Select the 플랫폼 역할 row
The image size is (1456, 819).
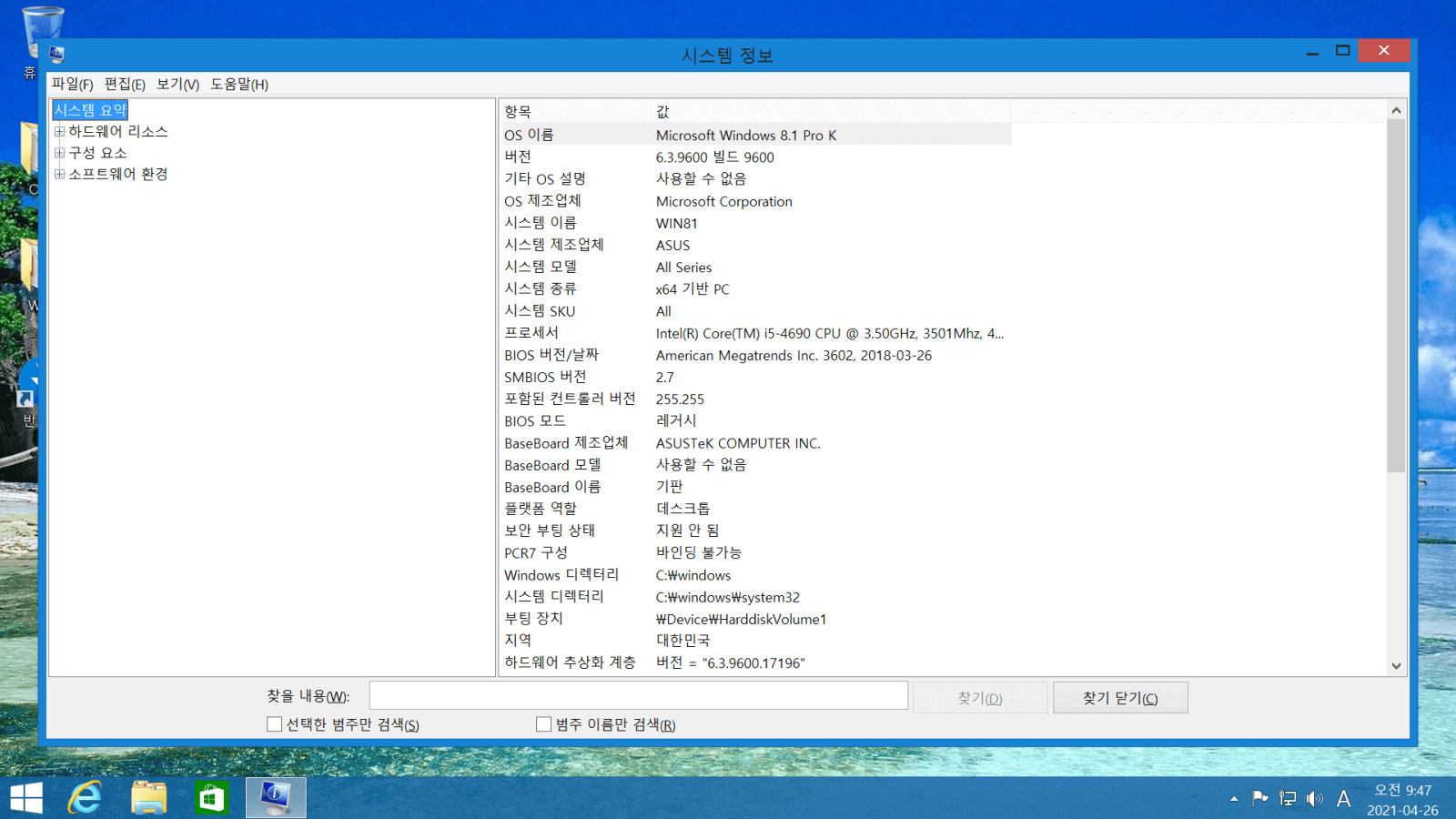755,509
